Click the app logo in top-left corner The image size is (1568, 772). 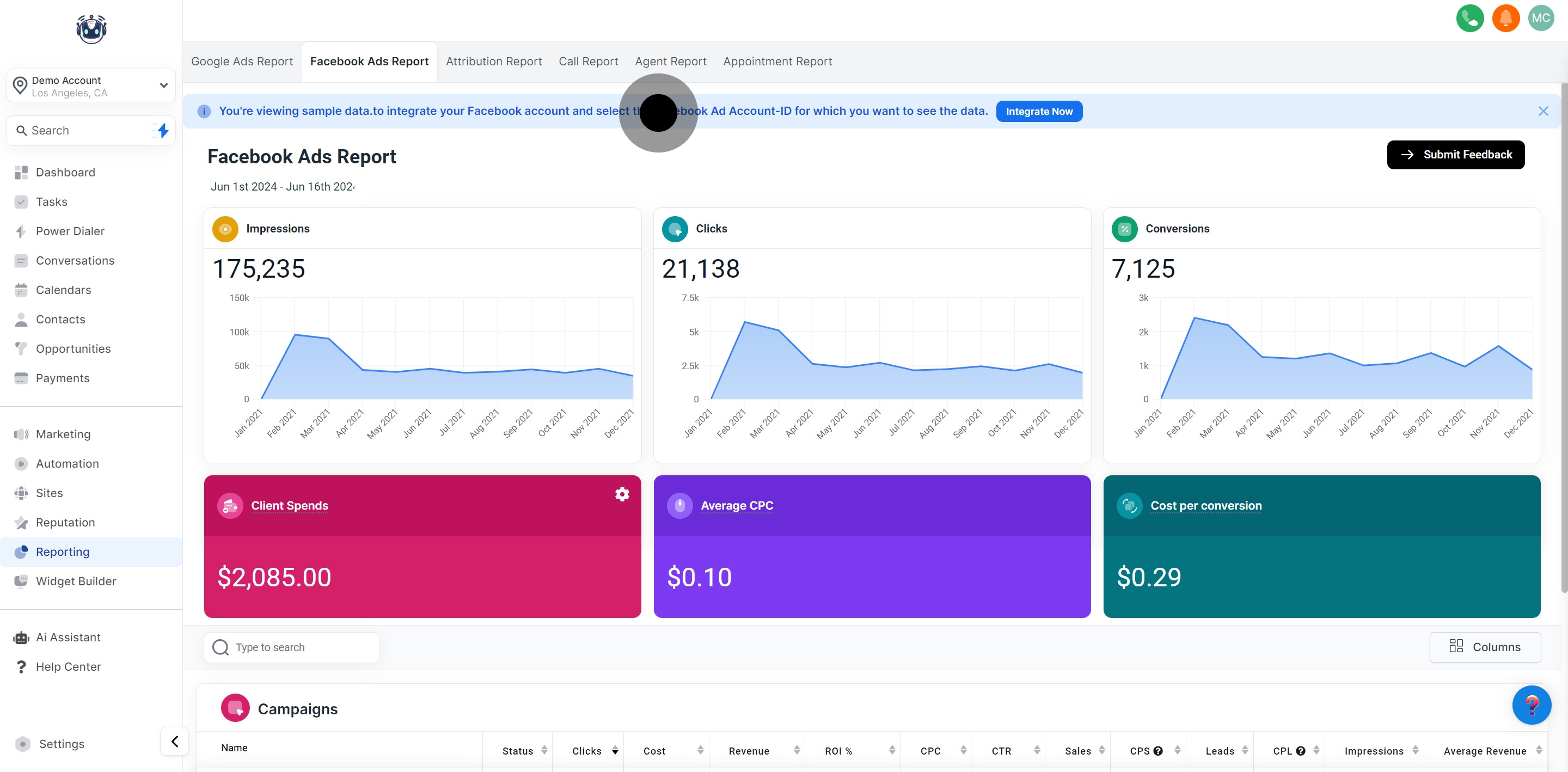point(91,29)
